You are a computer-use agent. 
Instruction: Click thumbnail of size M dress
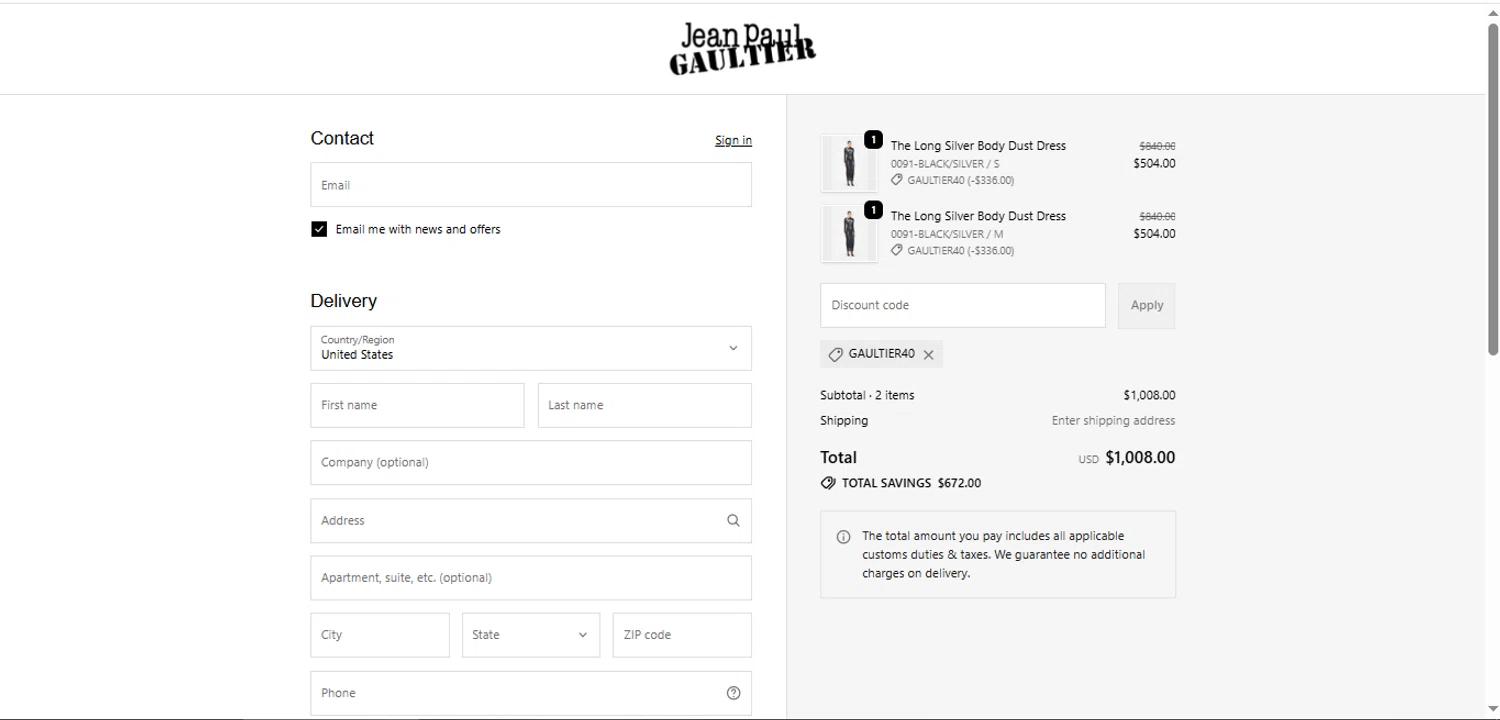pos(849,233)
